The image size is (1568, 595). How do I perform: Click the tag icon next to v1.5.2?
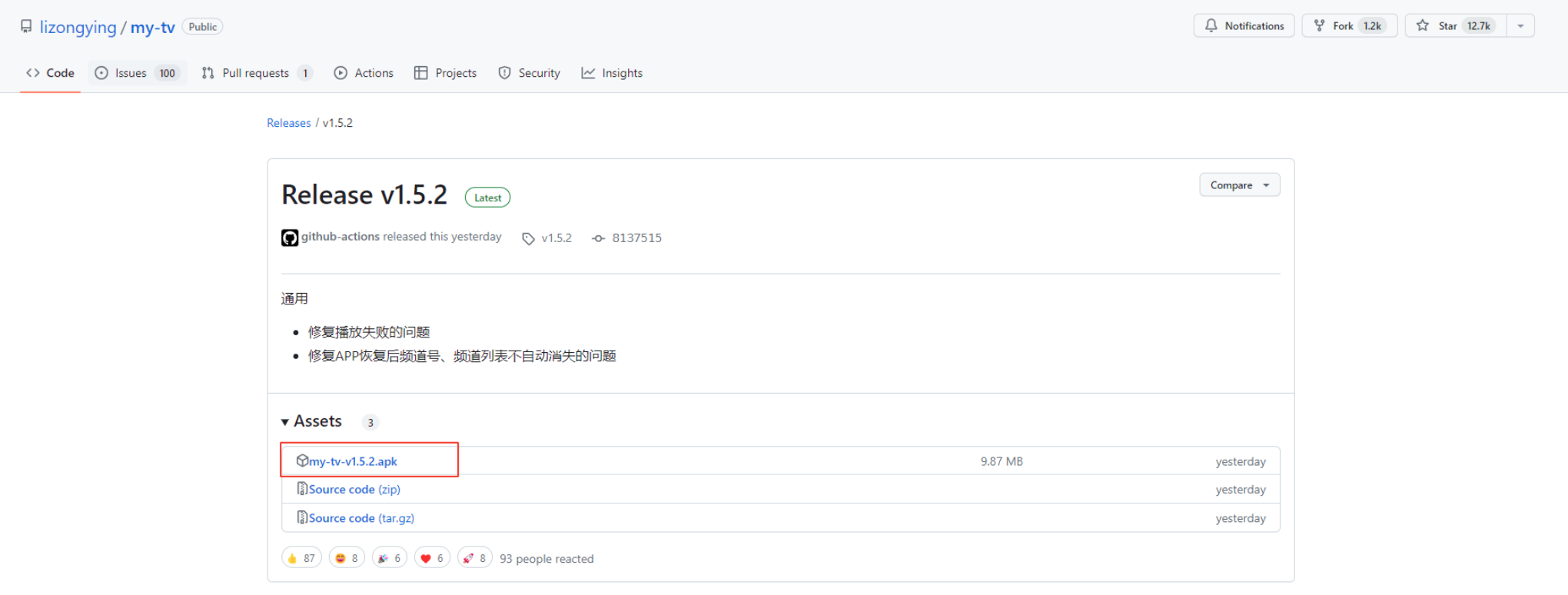point(528,238)
